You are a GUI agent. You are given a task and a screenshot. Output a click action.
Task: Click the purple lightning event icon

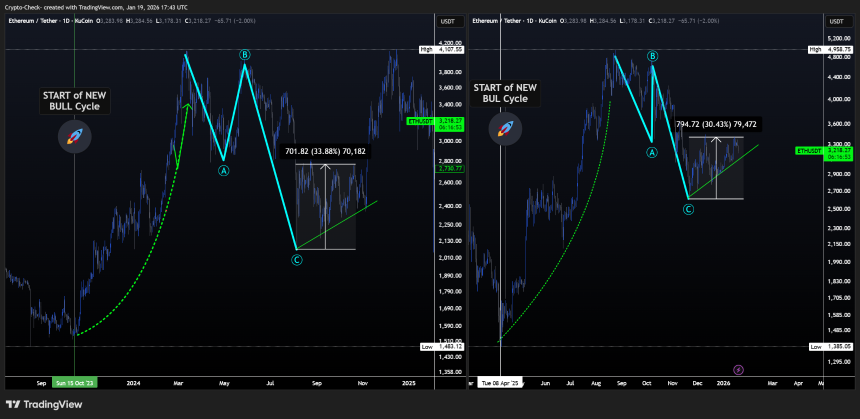coord(738,370)
